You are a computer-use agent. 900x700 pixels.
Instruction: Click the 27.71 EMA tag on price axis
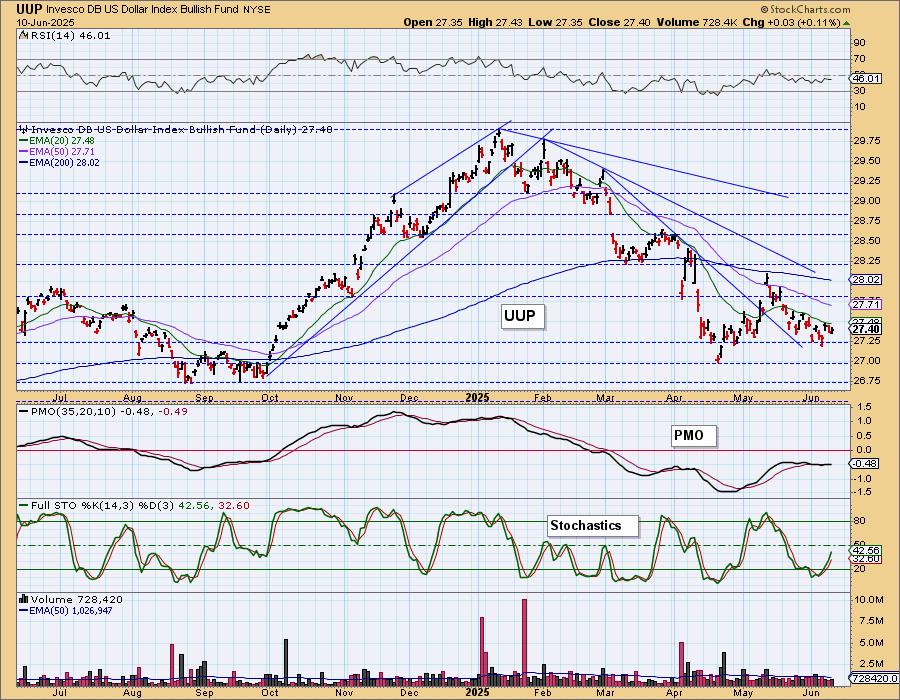click(x=867, y=304)
